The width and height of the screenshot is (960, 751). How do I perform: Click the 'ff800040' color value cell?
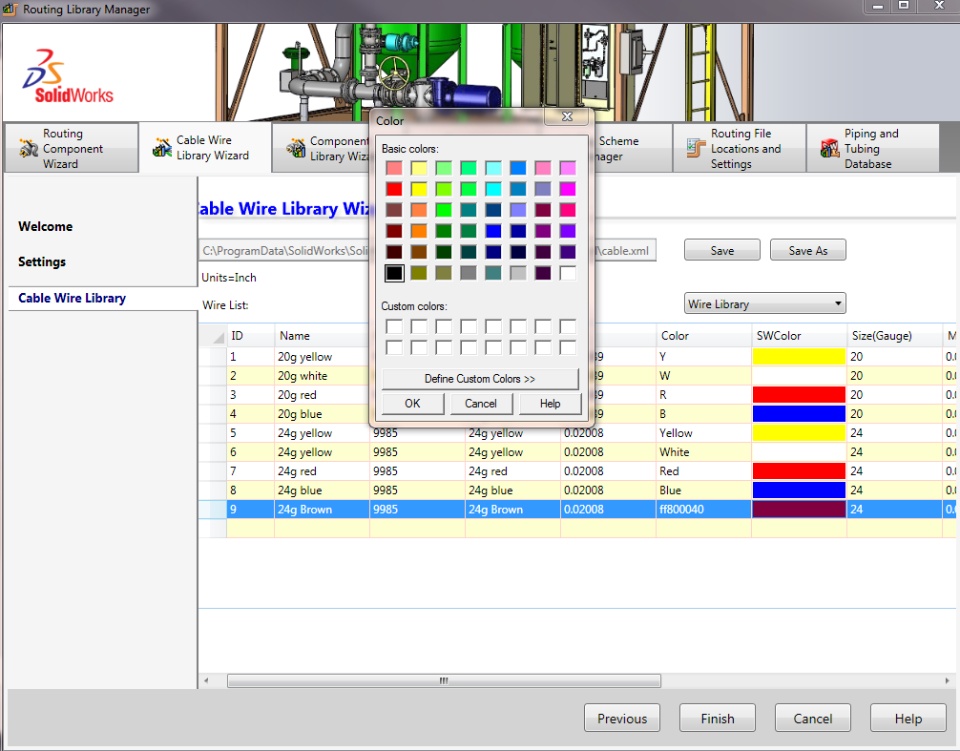click(x=703, y=509)
